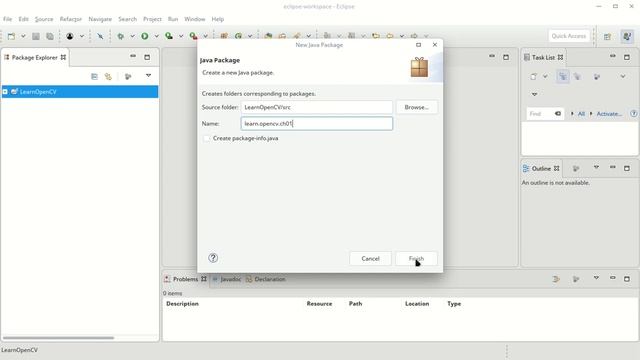Switch to the Declaration tab
This screenshot has width=640, height=360.
(266, 279)
